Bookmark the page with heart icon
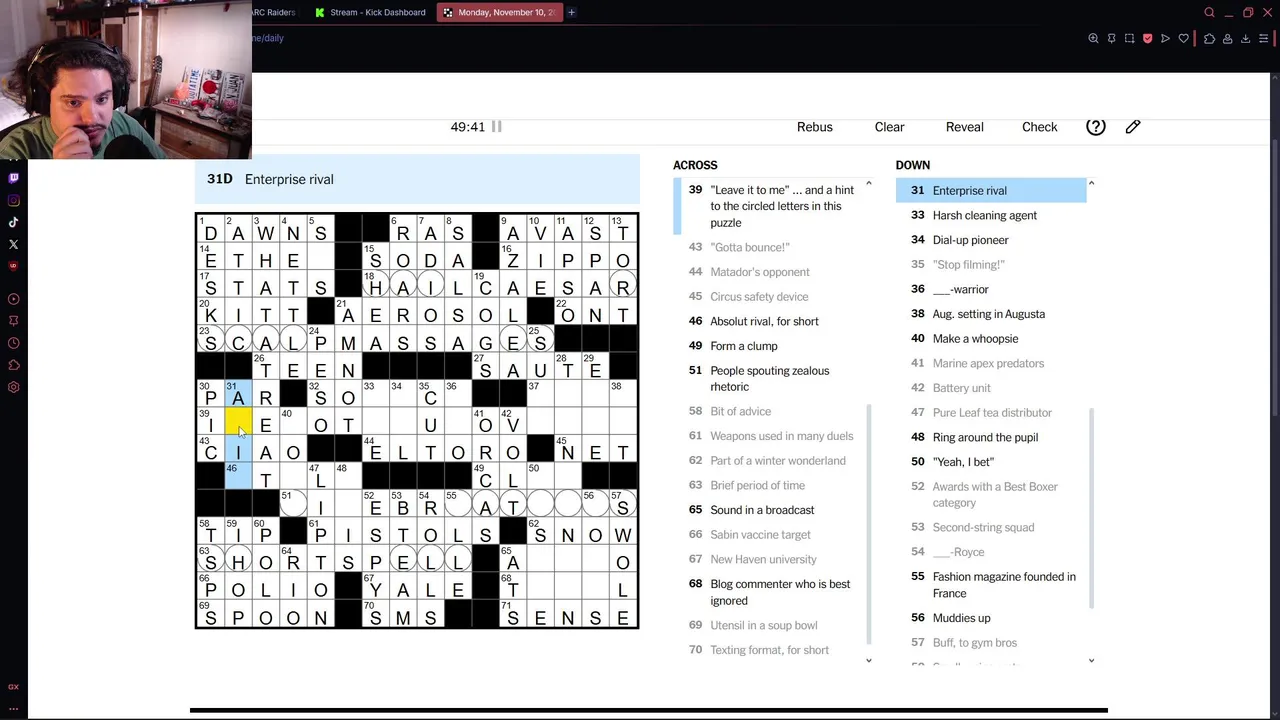The image size is (1280, 720). tap(1183, 38)
